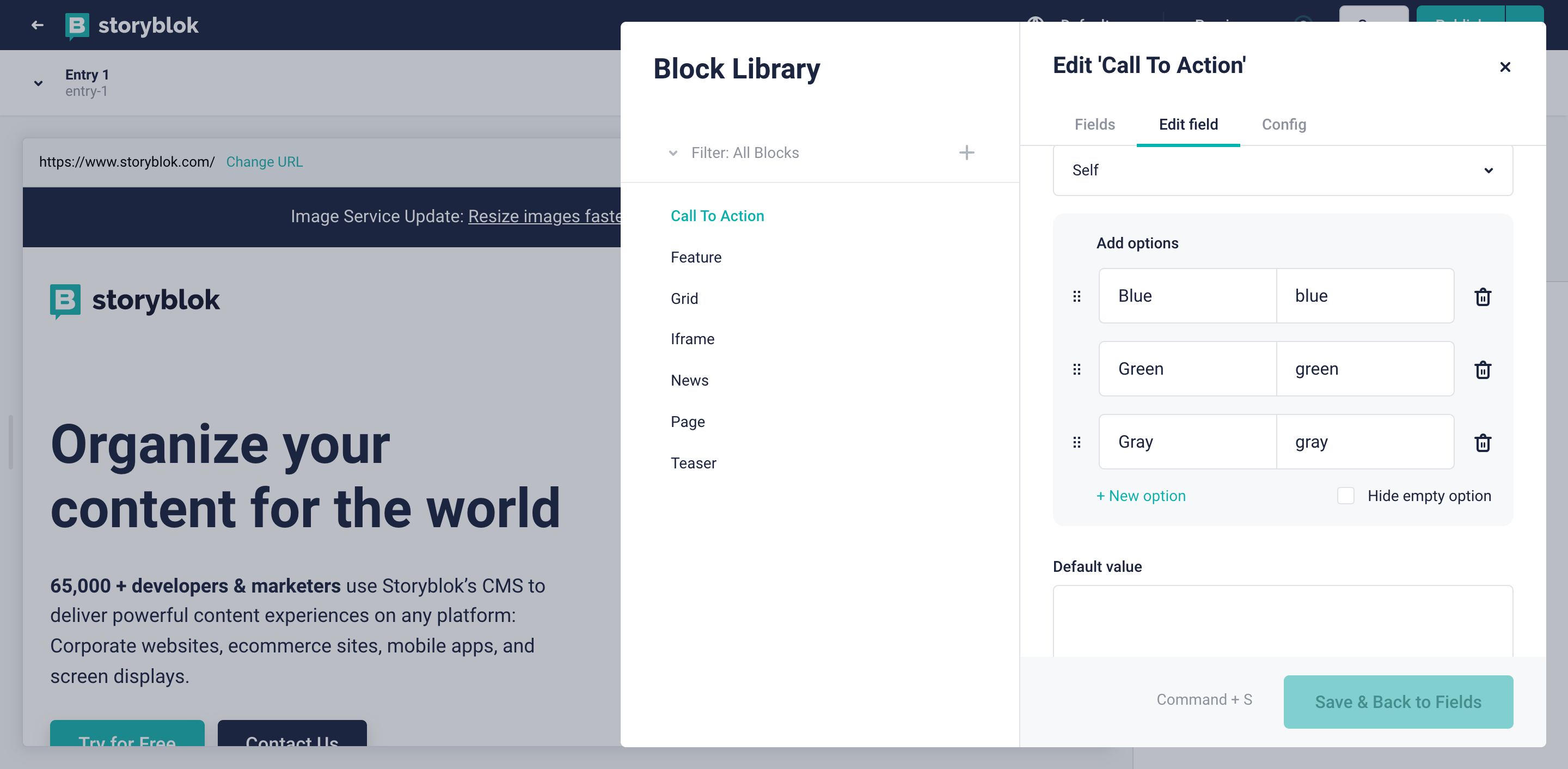Switch to the Config tab

click(x=1283, y=124)
